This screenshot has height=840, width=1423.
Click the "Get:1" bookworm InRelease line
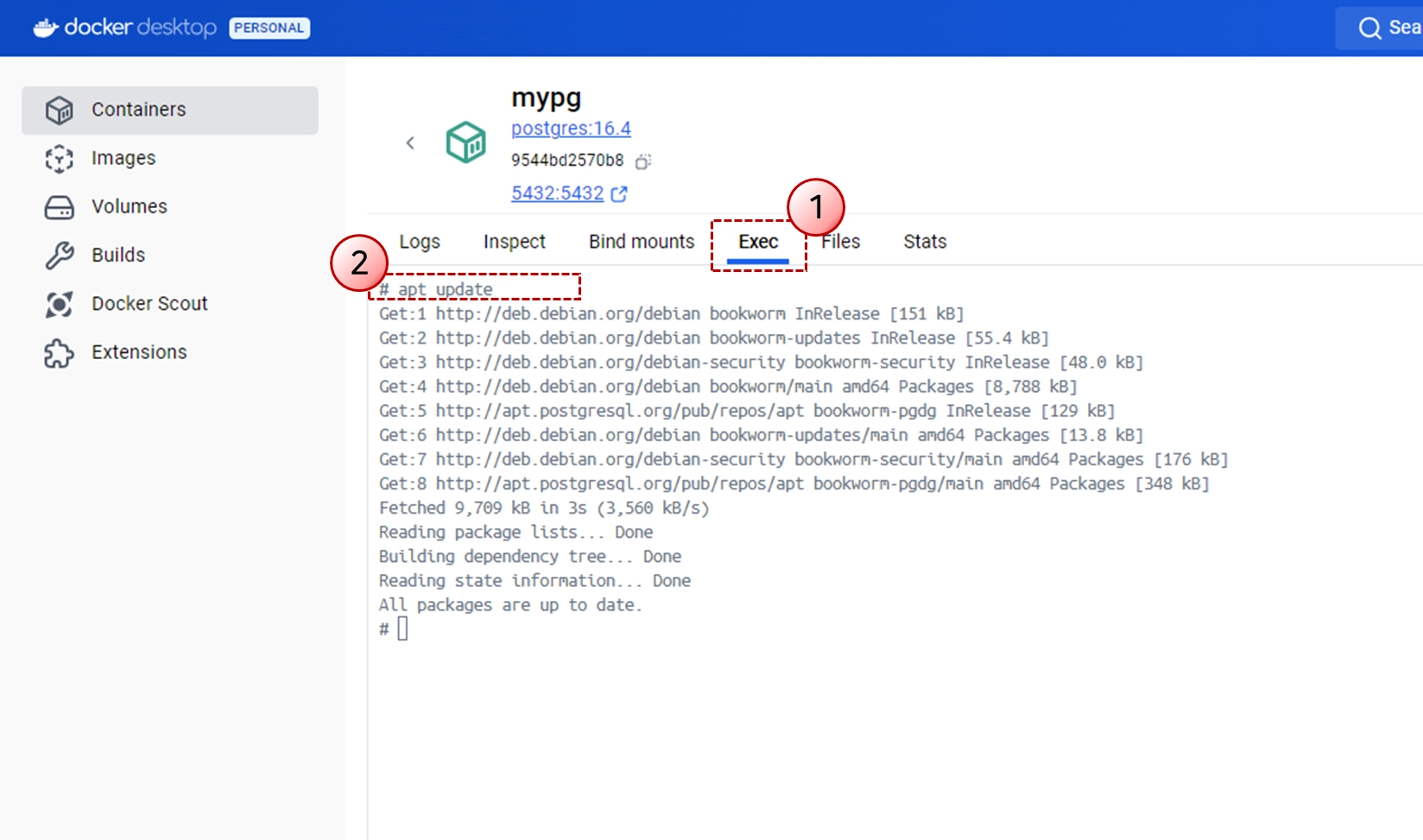[671, 313]
